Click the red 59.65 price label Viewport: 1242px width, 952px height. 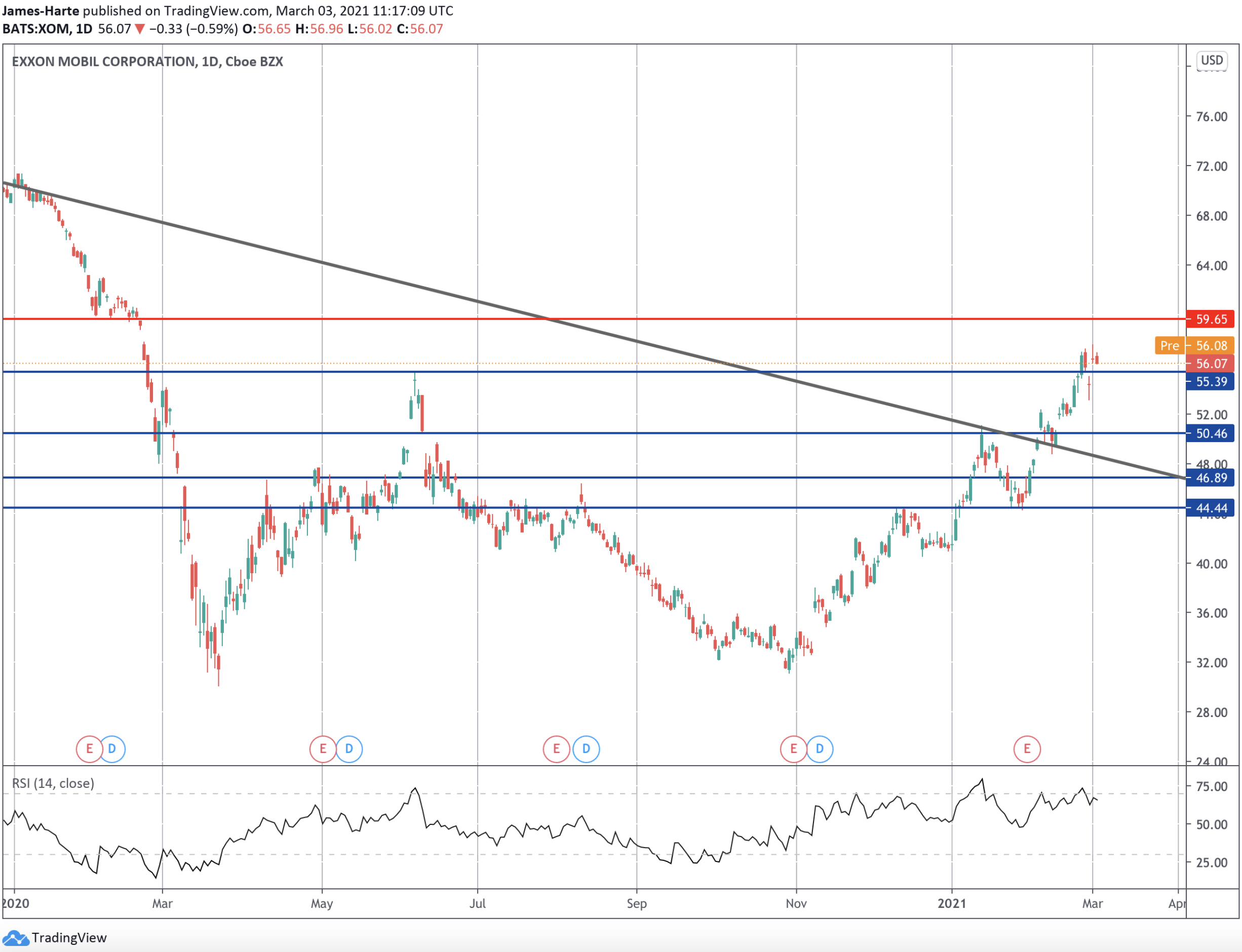point(1211,319)
